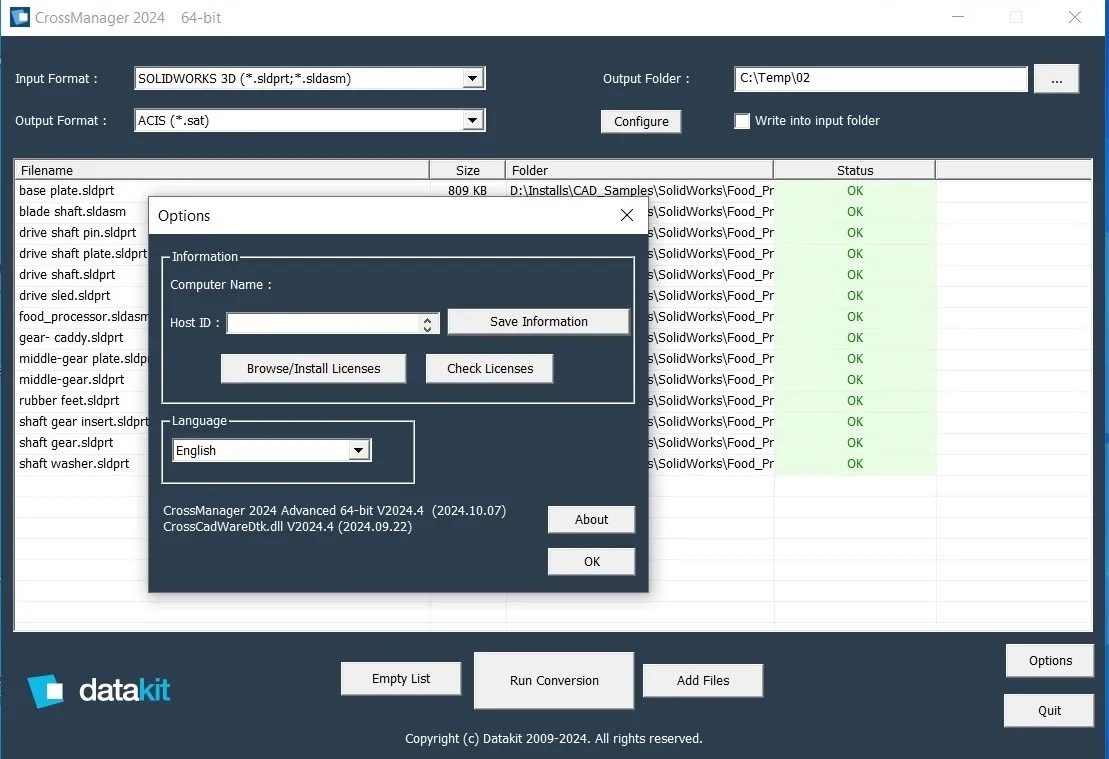Click OK status of shaft washer.sldprt
This screenshot has width=1109, height=759.
click(x=854, y=463)
